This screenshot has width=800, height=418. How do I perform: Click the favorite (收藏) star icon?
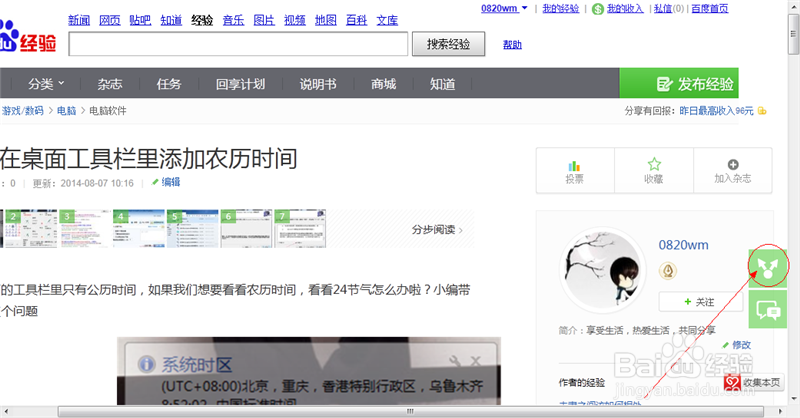(654, 164)
